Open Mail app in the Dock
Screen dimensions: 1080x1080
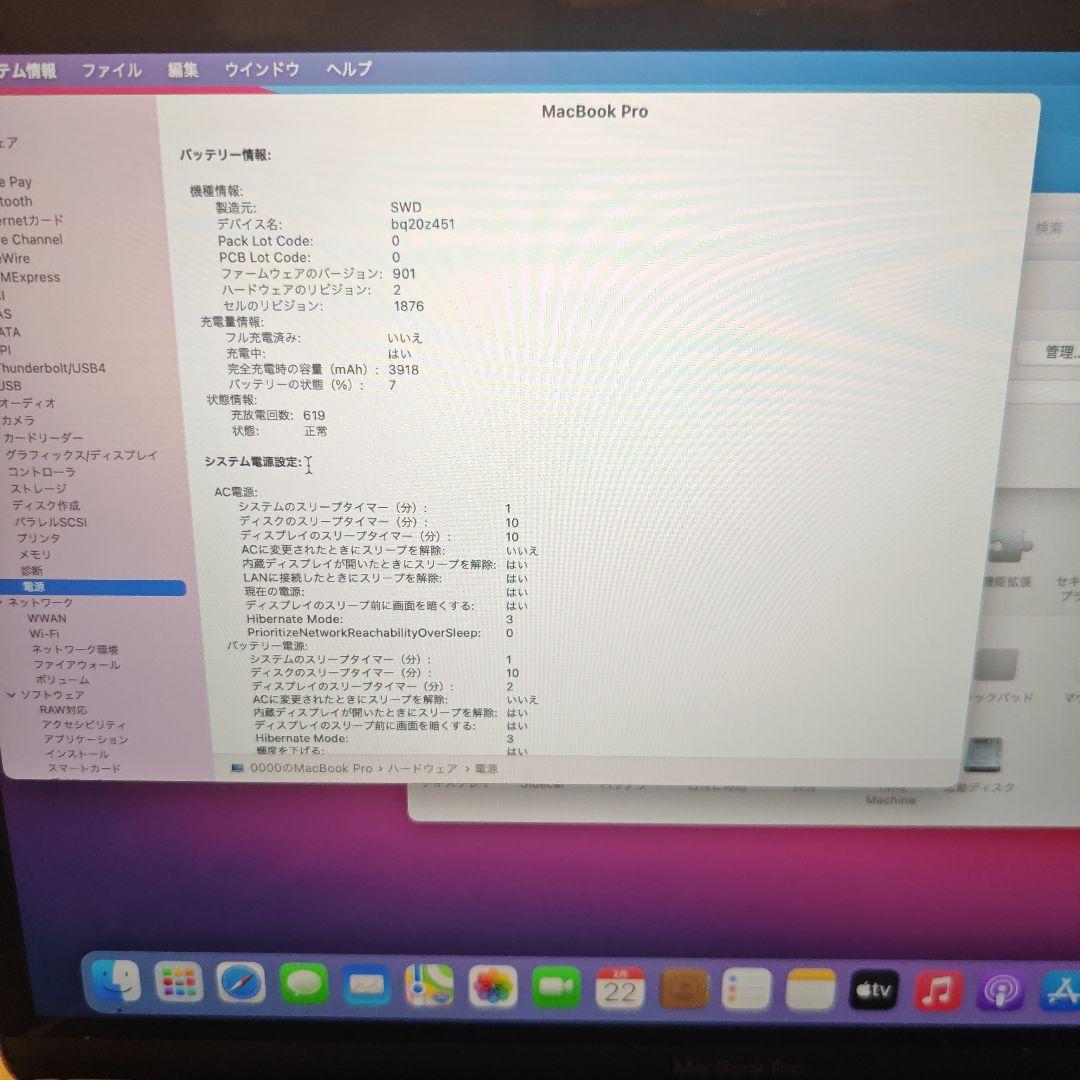[x=366, y=986]
